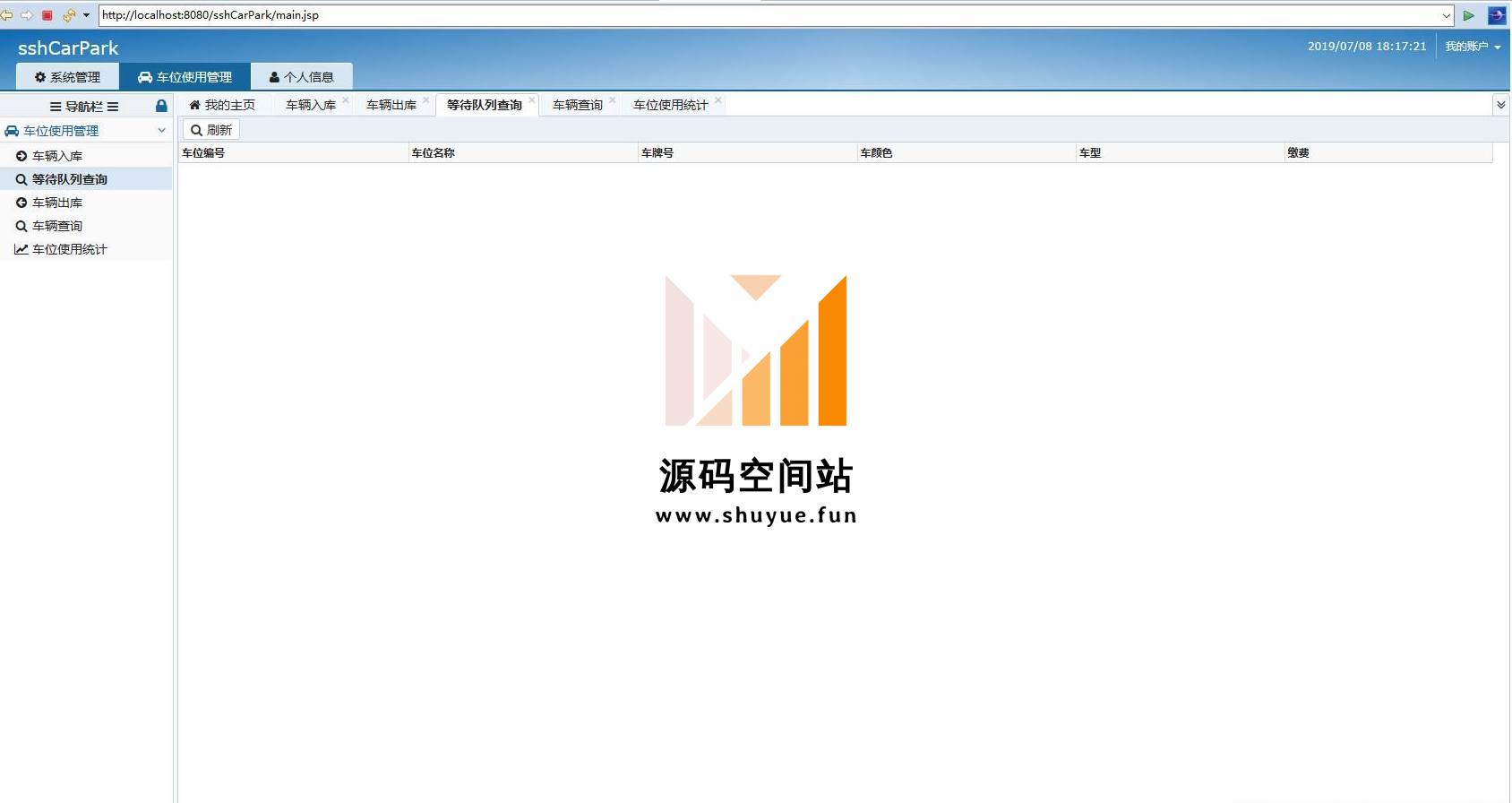Close the 车辆入库 tab
The height and width of the screenshot is (803, 1512).
346,100
